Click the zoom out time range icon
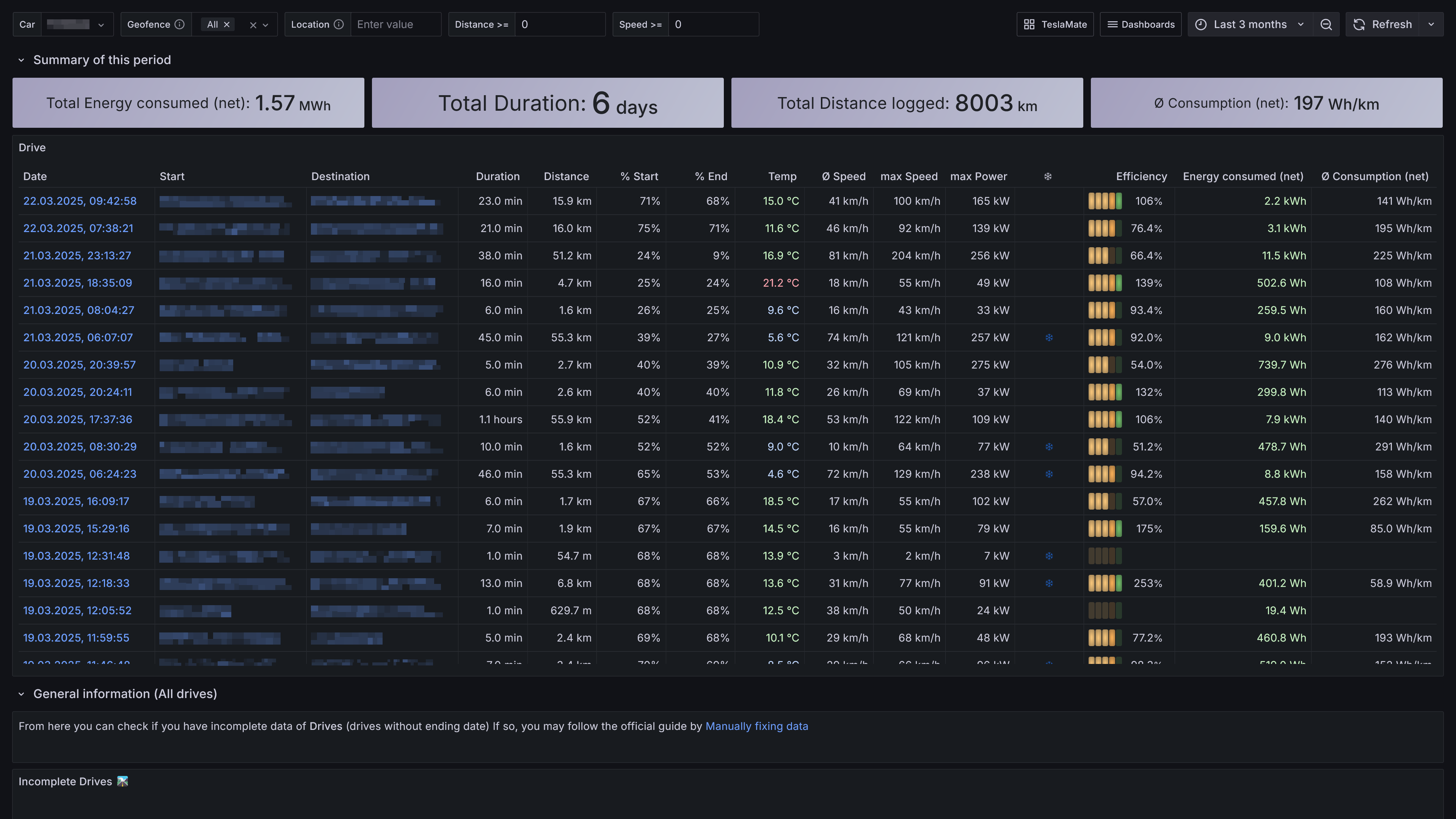 [x=1326, y=24]
